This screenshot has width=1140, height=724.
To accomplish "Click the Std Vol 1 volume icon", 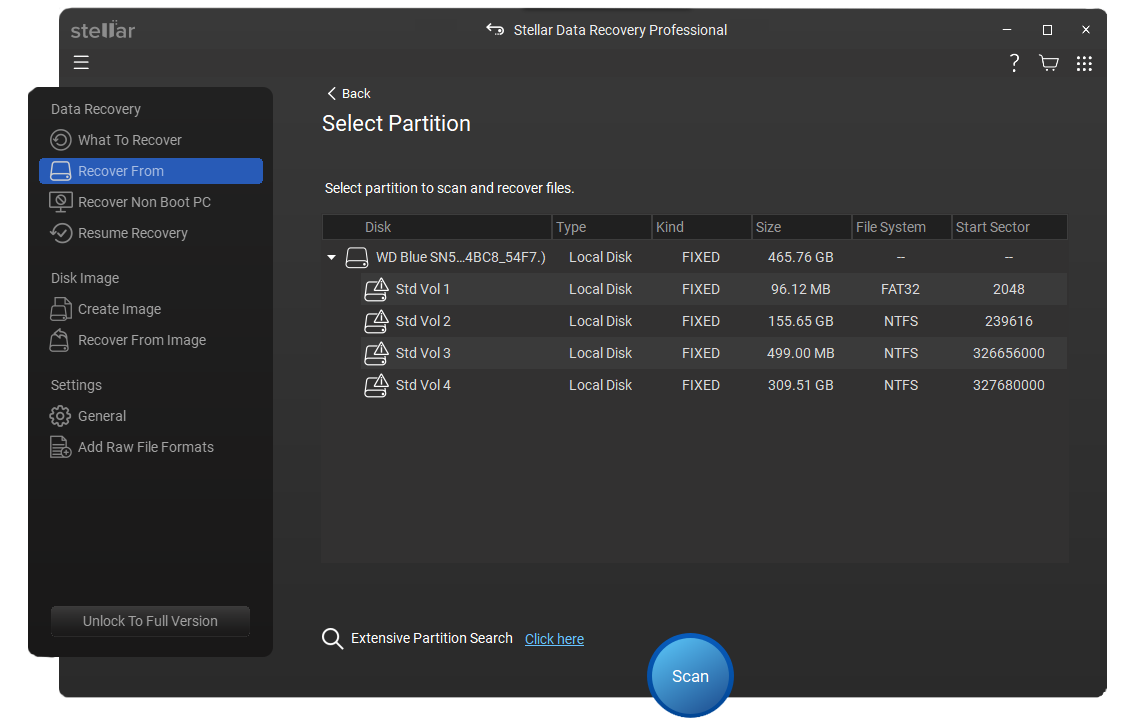I will tap(376, 289).
